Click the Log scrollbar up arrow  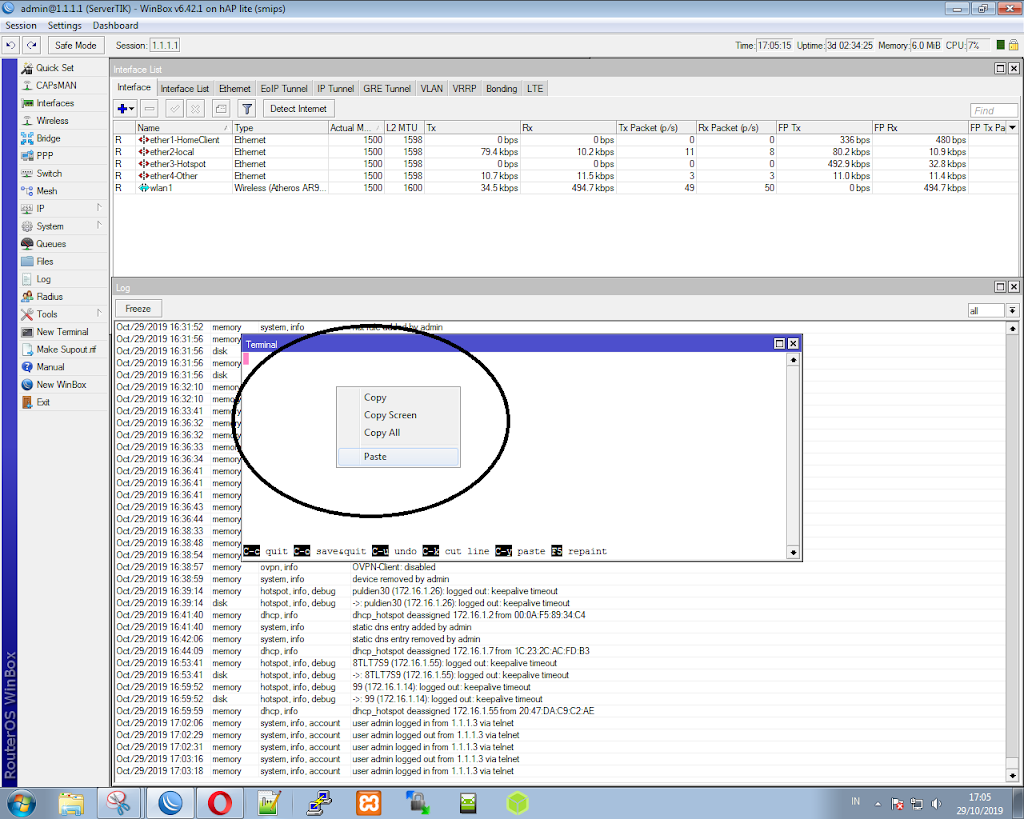1012,329
